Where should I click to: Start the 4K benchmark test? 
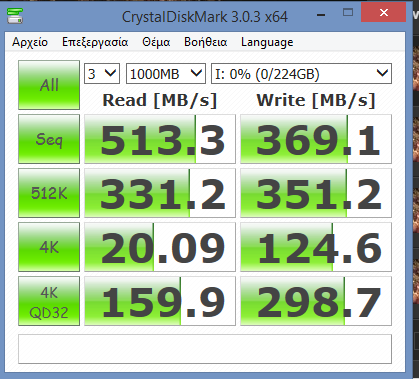click(49, 247)
